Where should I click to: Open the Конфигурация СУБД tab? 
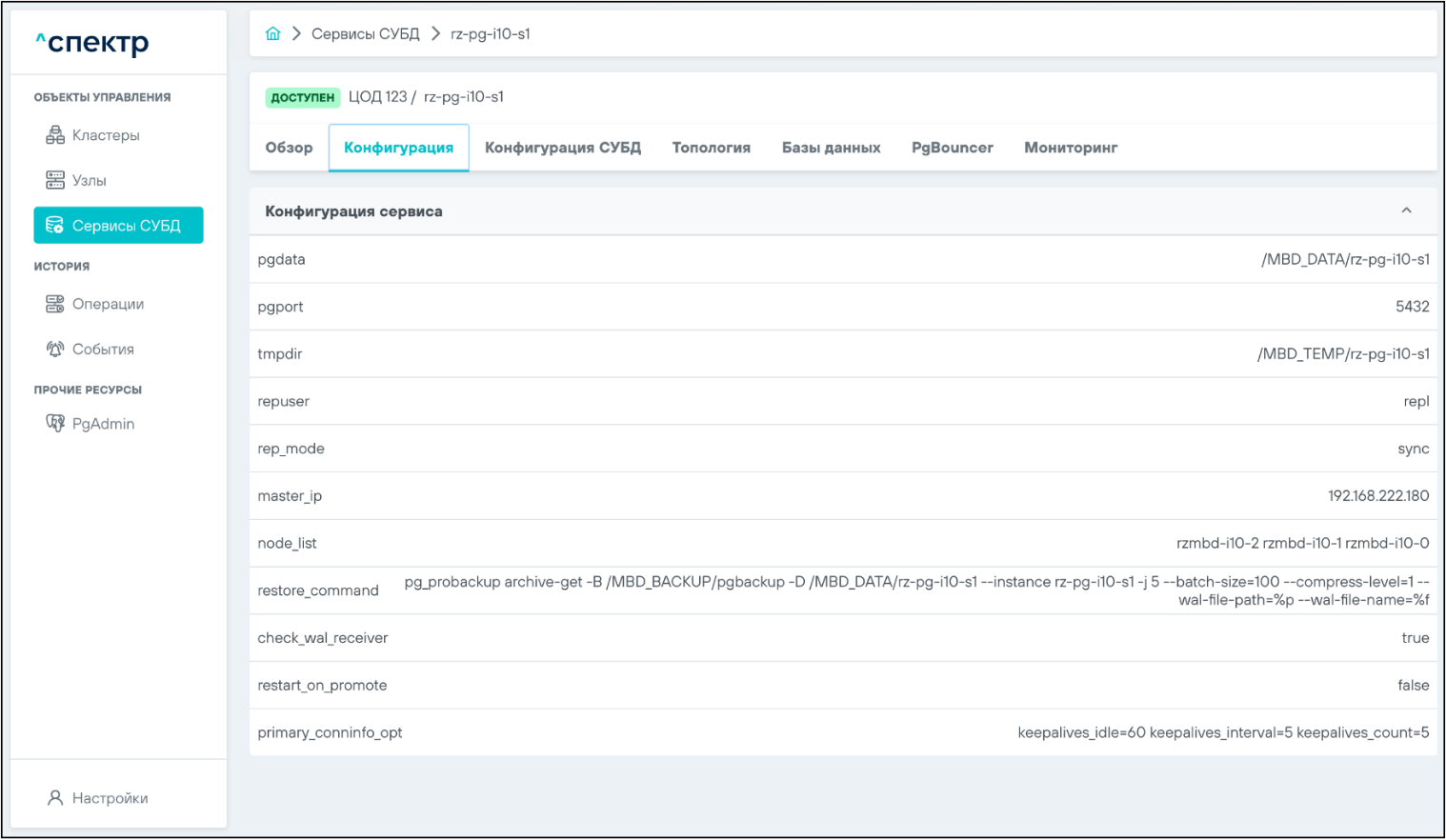coord(562,148)
